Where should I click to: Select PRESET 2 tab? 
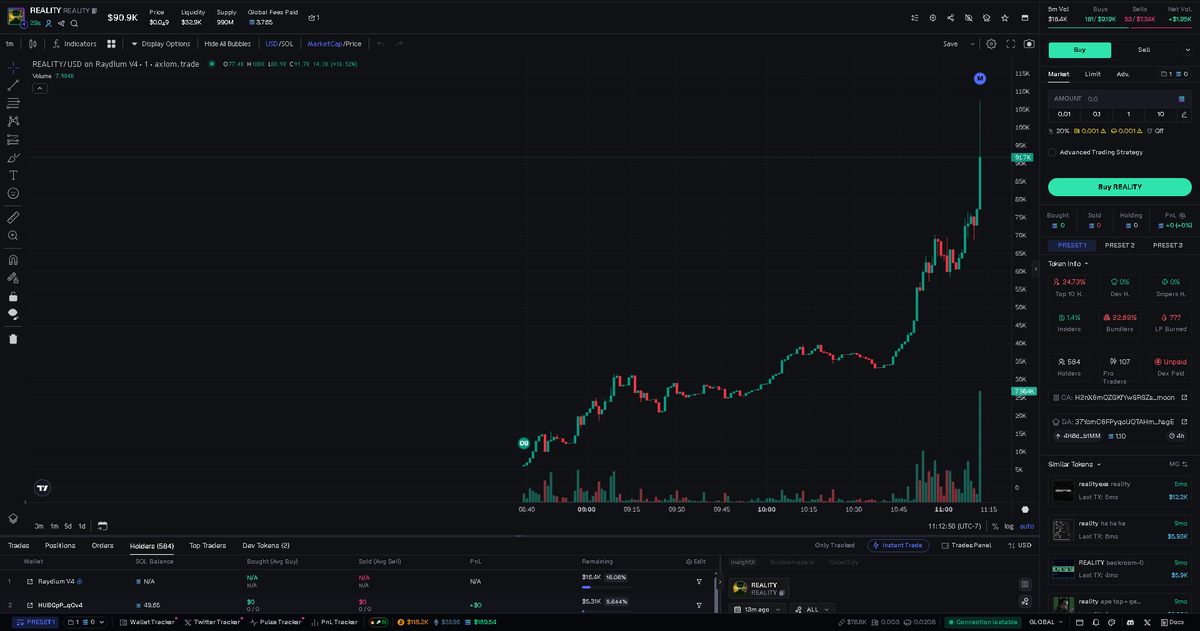[x=1119, y=245]
